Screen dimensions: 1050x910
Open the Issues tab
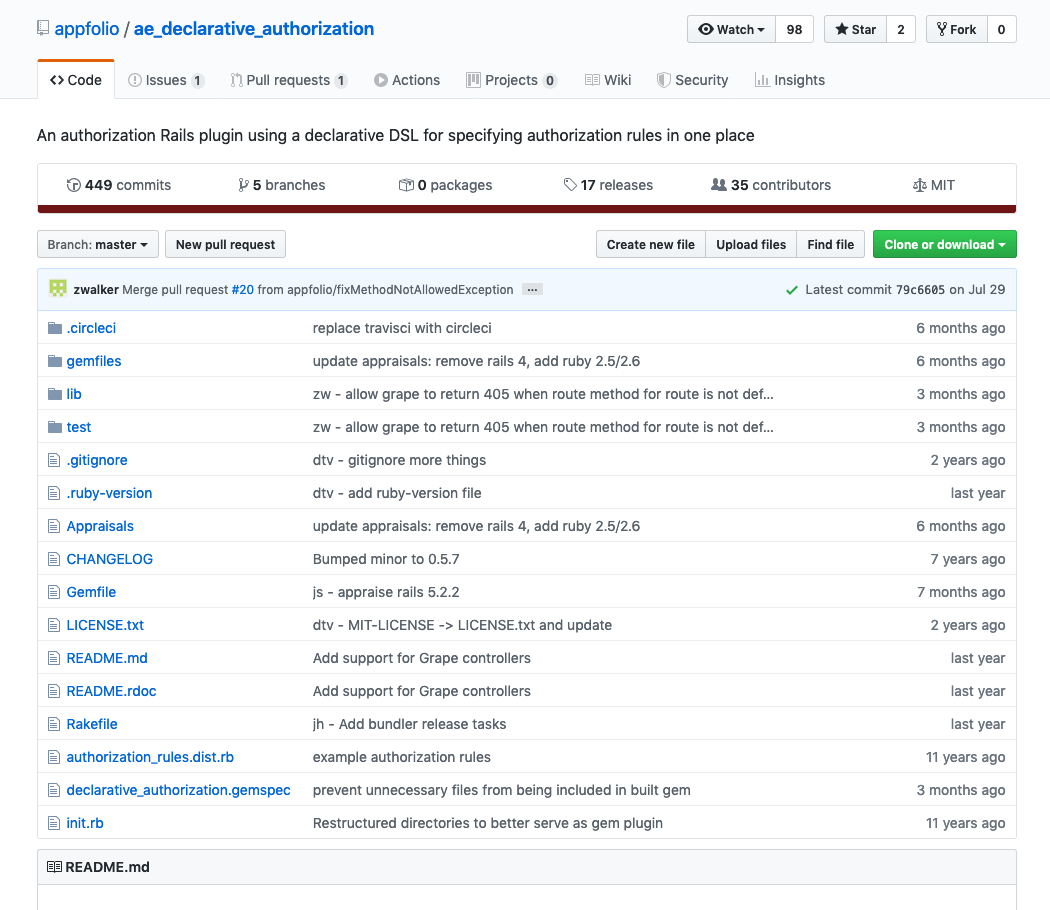click(165, 80)
